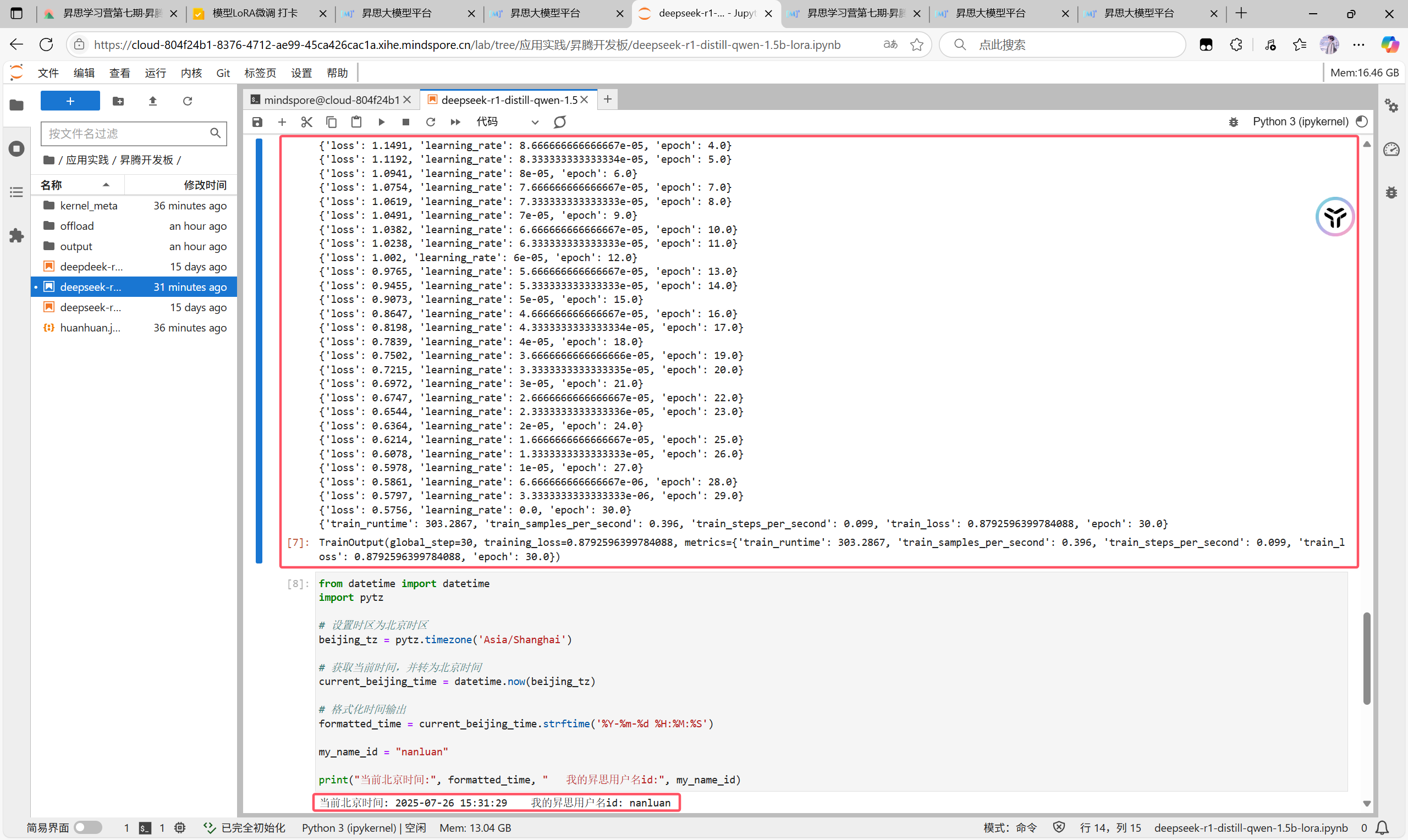Image resolution: width=1408 pixels, height=840 pixels.
Task: Interrupt the kernel with stop icon
Action: click(405, 121)
